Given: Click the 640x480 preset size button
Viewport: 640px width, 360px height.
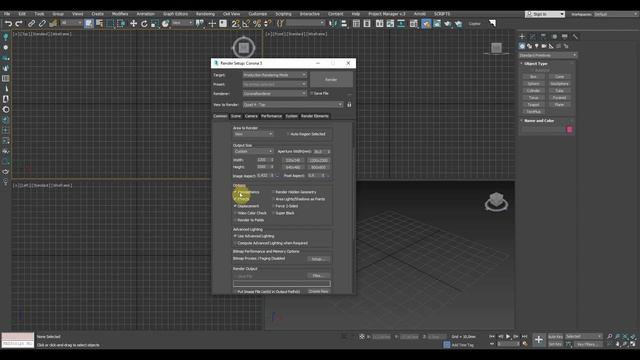Looking at the screenshot, I should click(293, 167).
